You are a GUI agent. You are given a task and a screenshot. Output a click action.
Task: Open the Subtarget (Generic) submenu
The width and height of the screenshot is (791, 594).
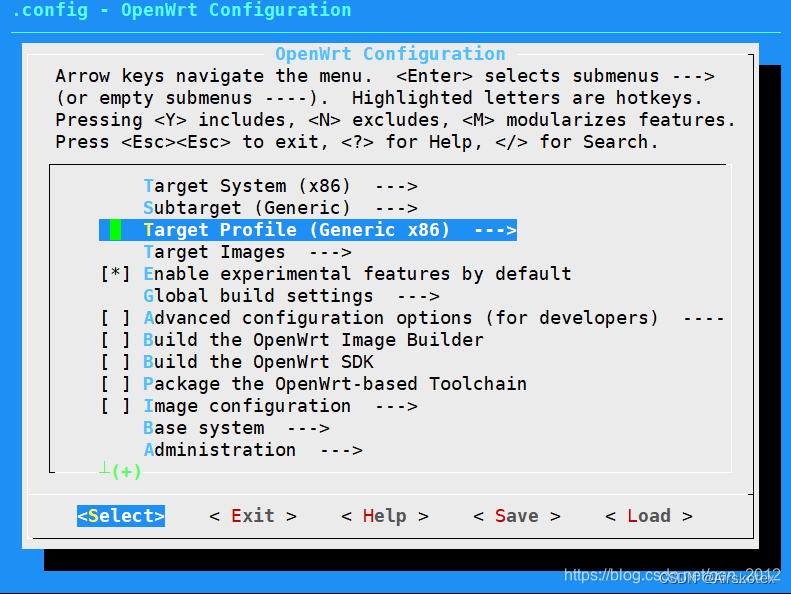pos(280,208)
